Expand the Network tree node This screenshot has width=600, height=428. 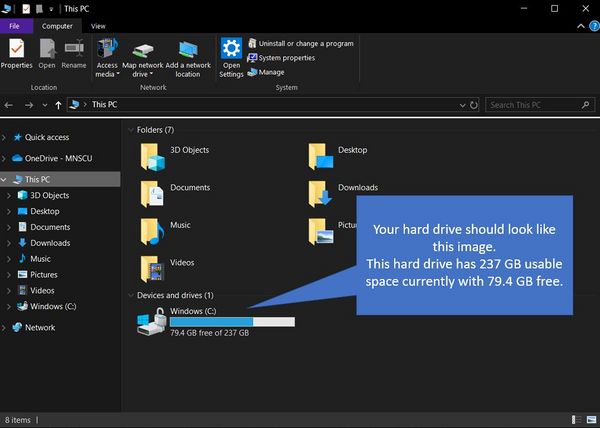(x=4, y=328)
